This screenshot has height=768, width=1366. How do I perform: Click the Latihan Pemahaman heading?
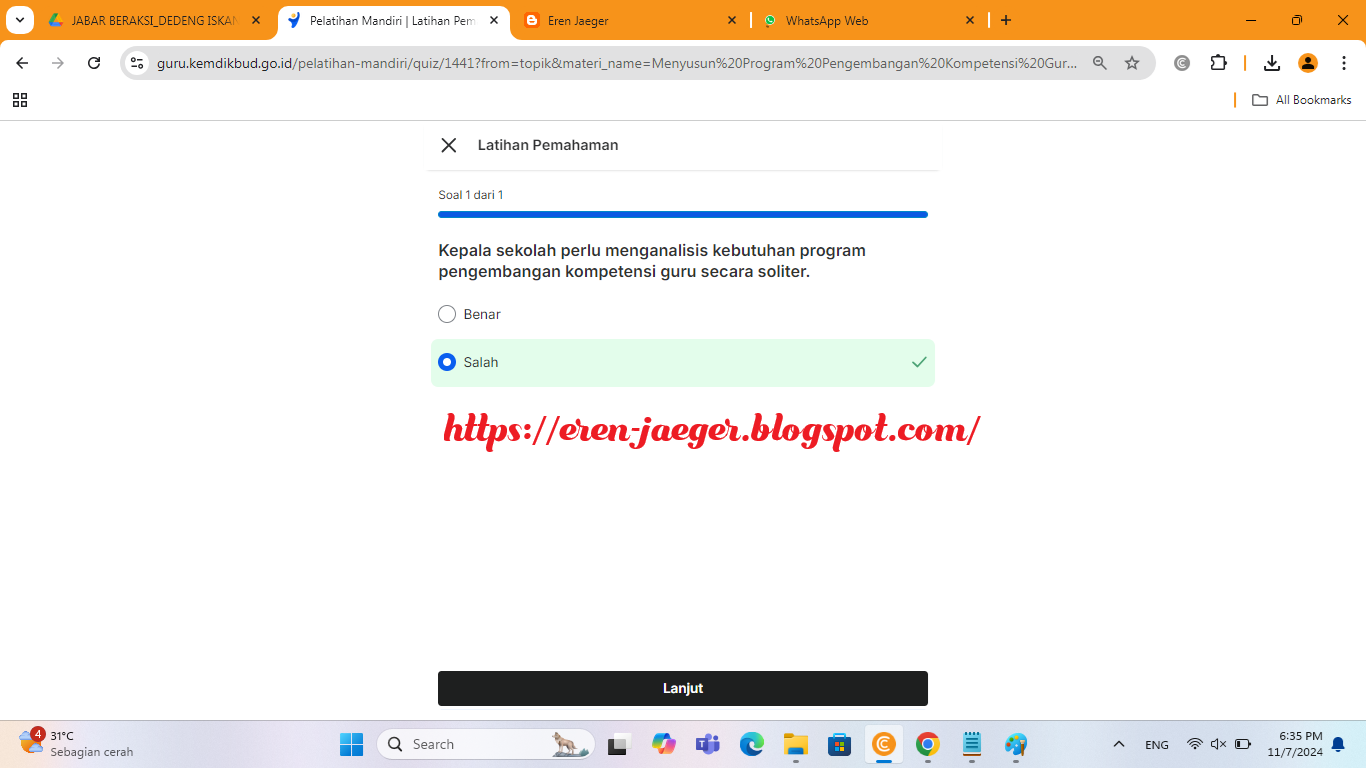(548, 145)
